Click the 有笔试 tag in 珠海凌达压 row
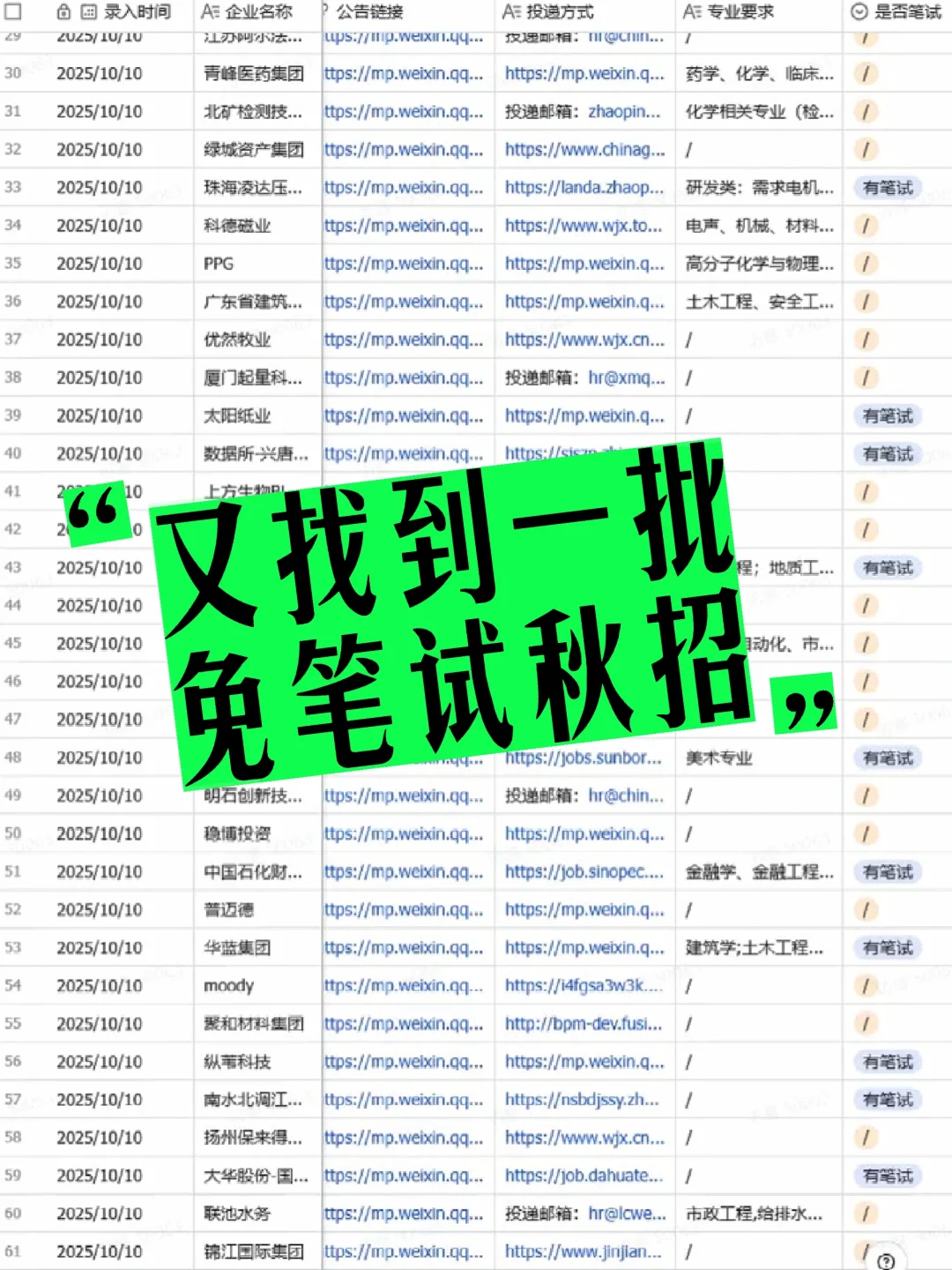This screenshot has width=952, height=1270. (x=888, y=188)
